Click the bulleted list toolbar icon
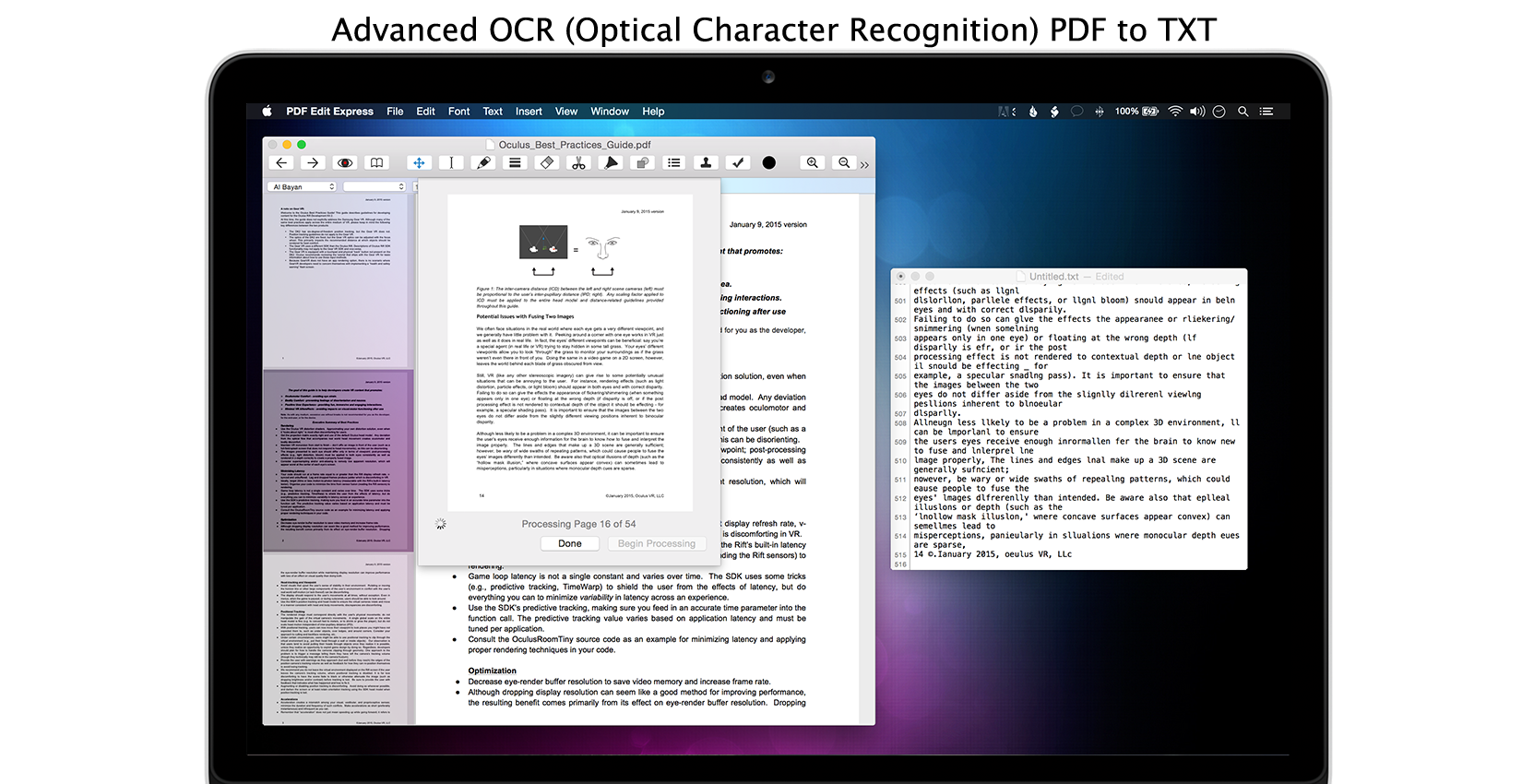The image size is (1522, 784). pos(674,163)
